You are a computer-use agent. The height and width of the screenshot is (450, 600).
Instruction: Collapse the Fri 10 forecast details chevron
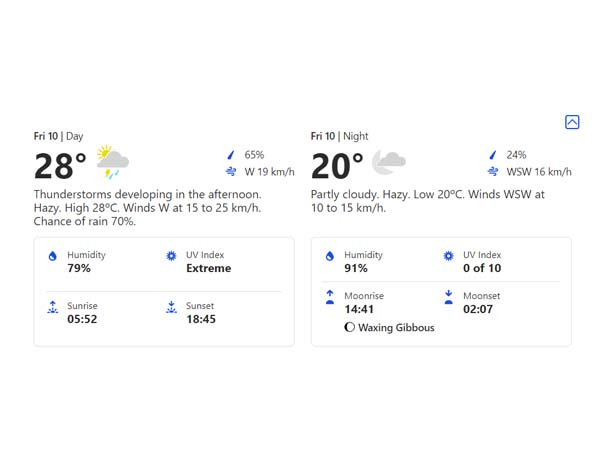click(572, 122)
